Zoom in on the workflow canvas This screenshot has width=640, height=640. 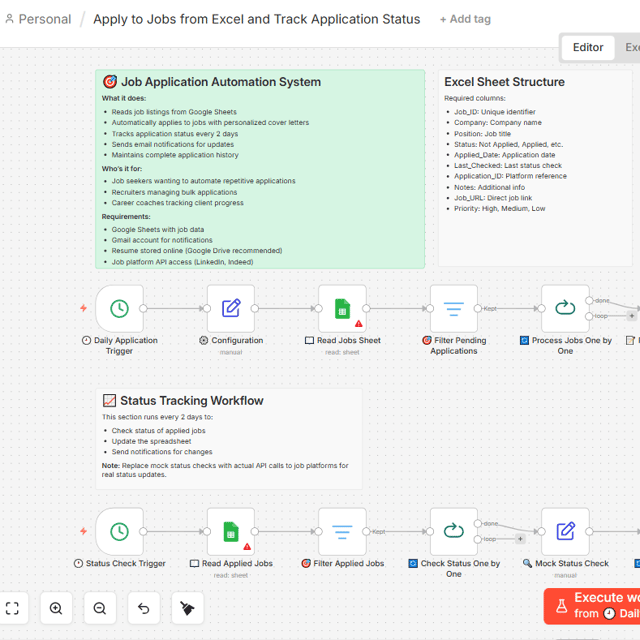pos(56,608)
